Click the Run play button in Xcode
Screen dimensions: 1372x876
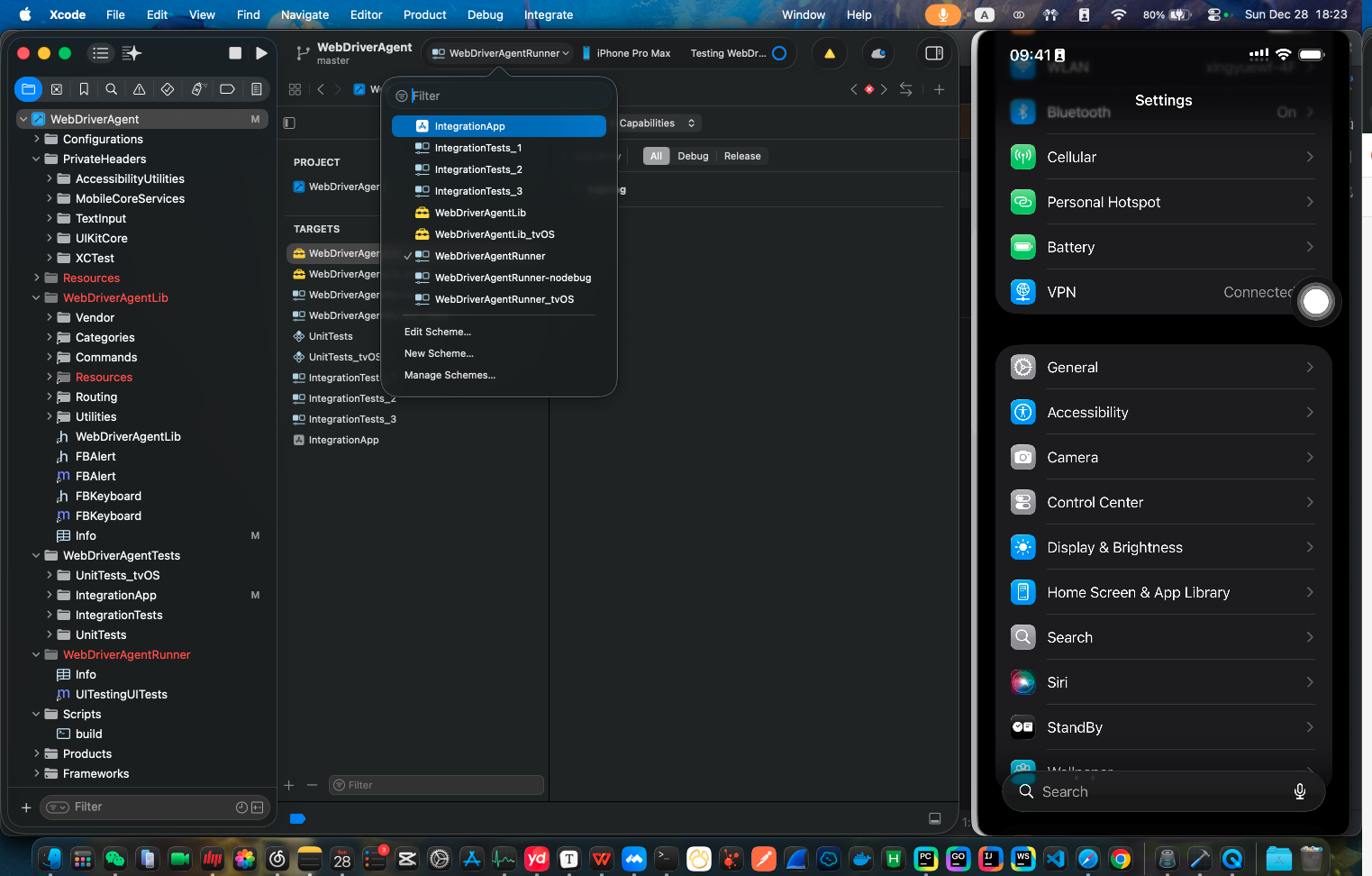[x=261, y=53]
